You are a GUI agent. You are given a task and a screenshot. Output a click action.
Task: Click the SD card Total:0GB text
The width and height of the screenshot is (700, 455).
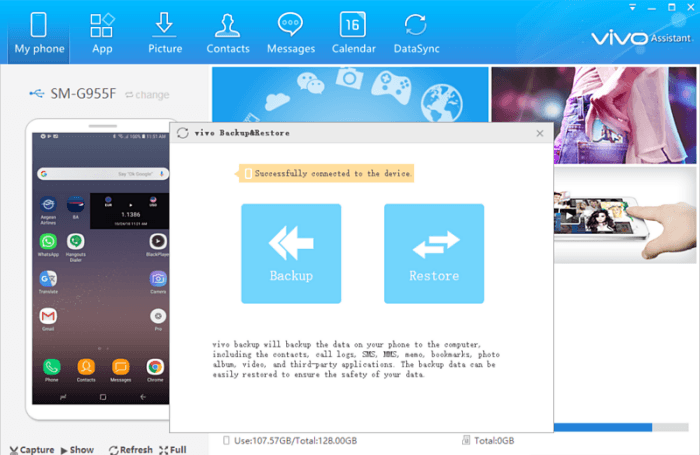click(x=494, y=441)
